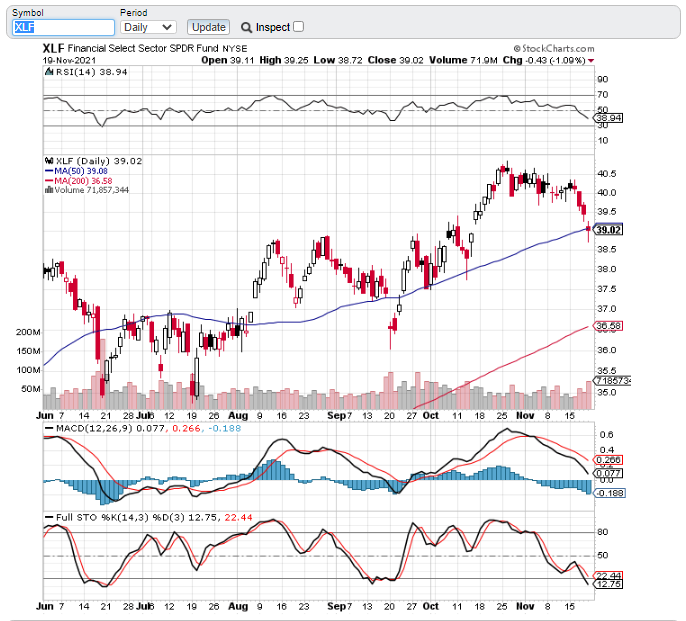Screen dimensions: 686x621
Task: Click the Update button
Action: (208, 27)
